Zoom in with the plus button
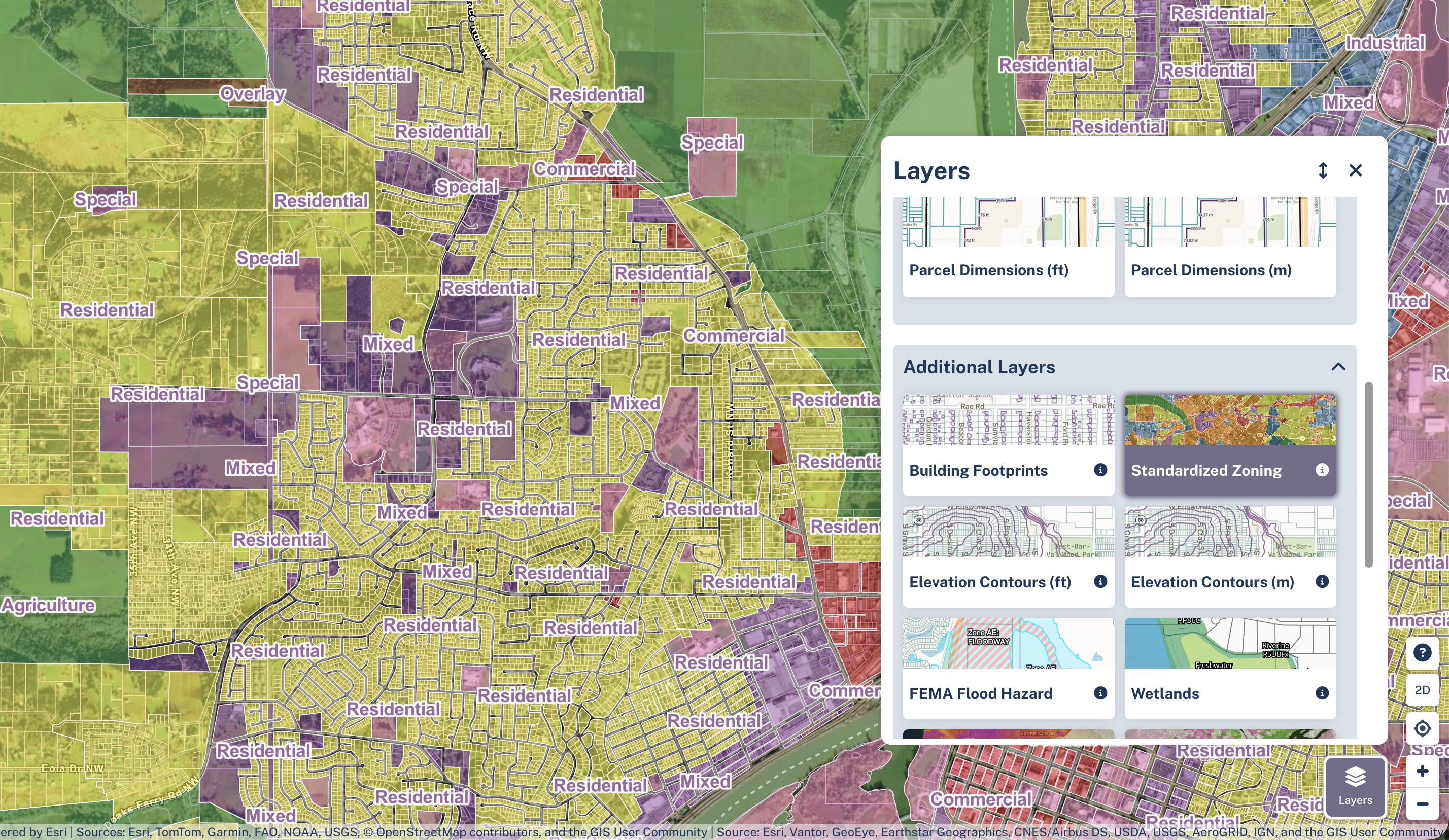The image size is (1449, 840). 1422,771
